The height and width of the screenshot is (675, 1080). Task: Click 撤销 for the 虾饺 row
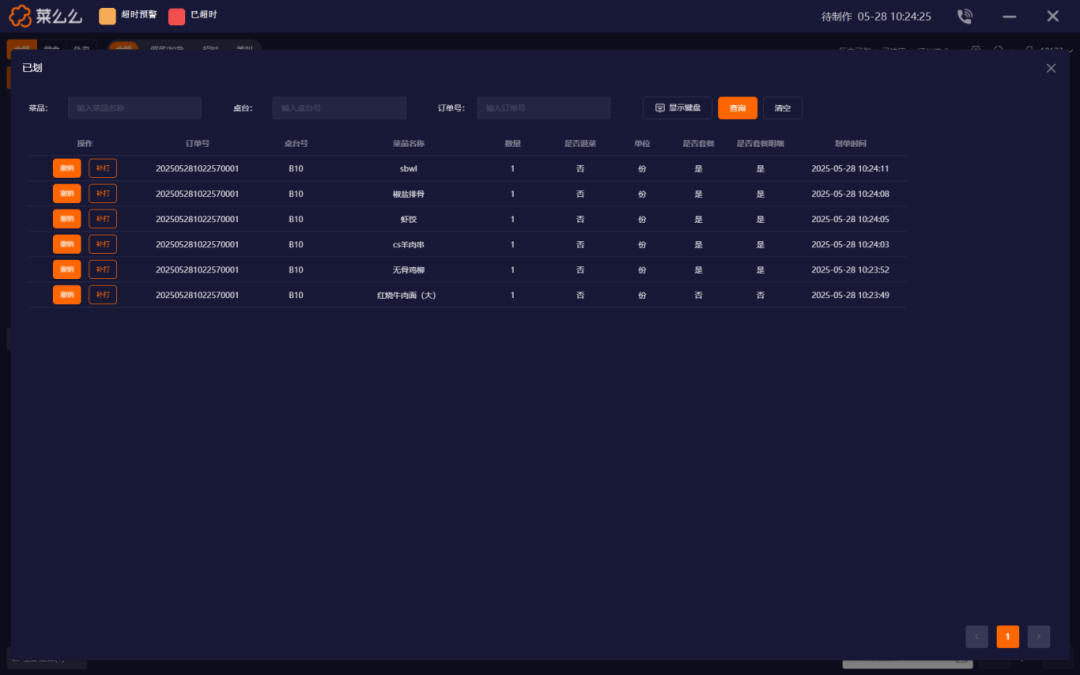[67, 219]
